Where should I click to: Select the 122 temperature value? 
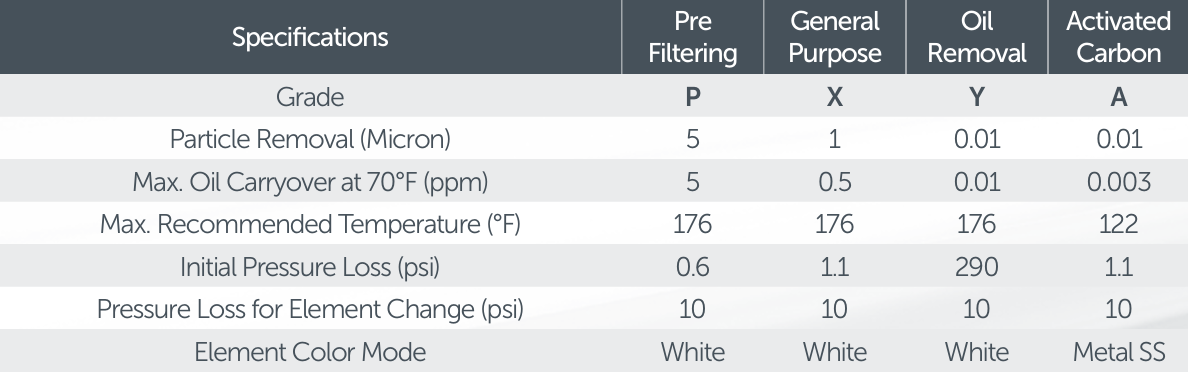pyautogui.click(x=1118, y=224)
